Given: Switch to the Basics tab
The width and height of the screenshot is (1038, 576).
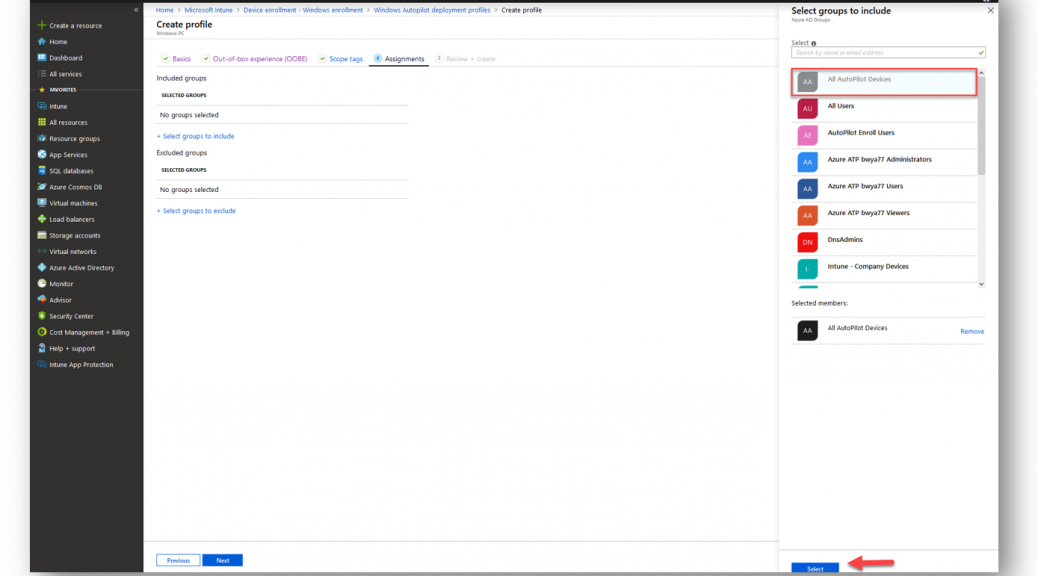Looking at the screenshot, I should coord(176,59).
